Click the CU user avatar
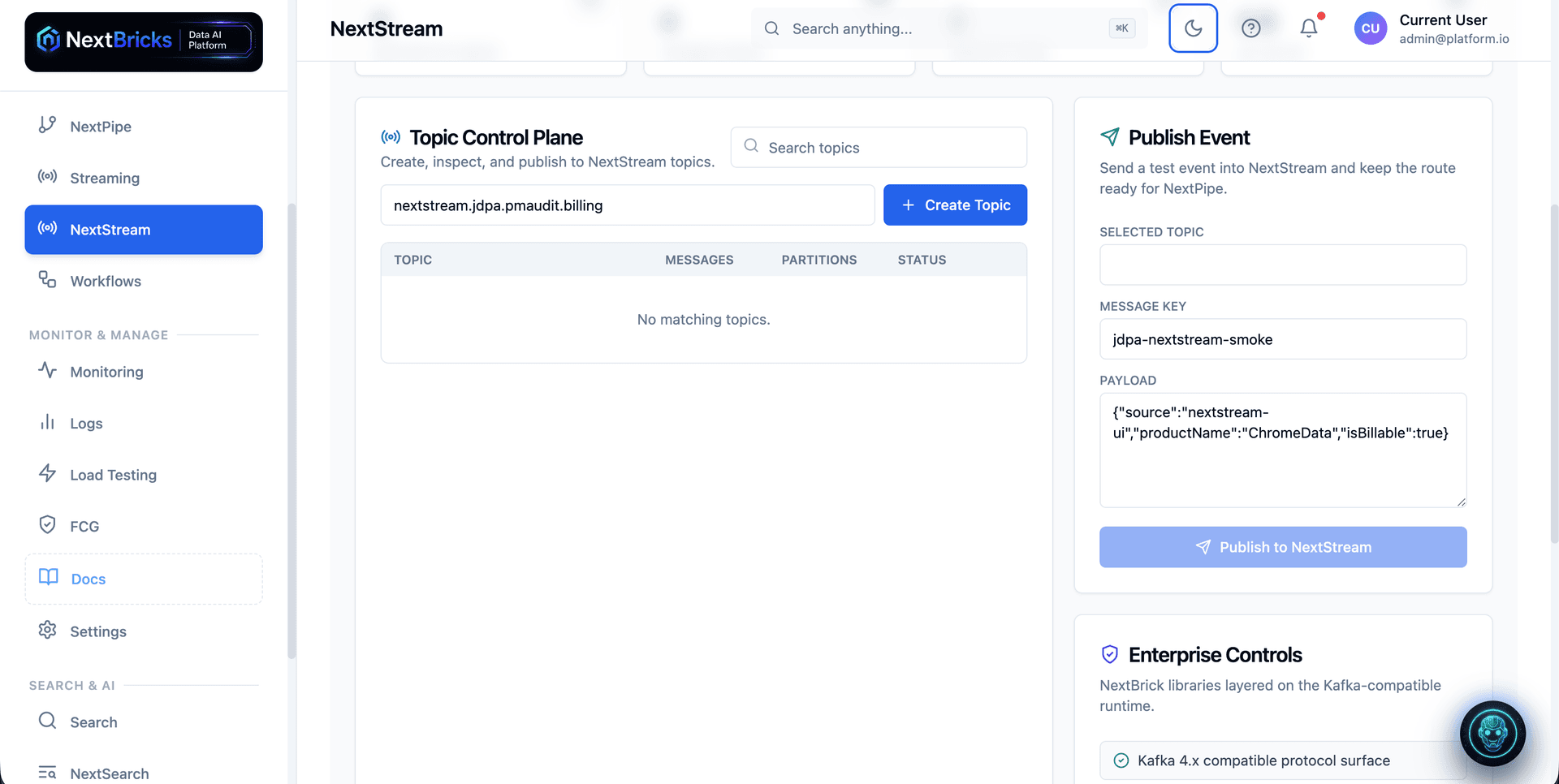The width and height of the screenshot is (1559, 784). (1371, 28)
